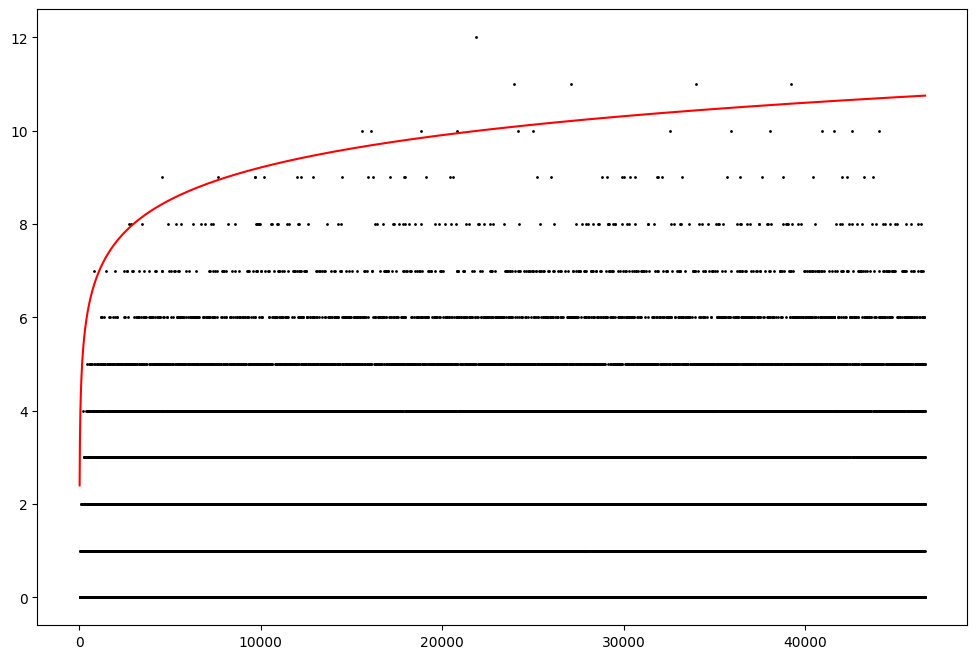Select the y-axis tick label 4
The image size is (977, 659).
24,411
